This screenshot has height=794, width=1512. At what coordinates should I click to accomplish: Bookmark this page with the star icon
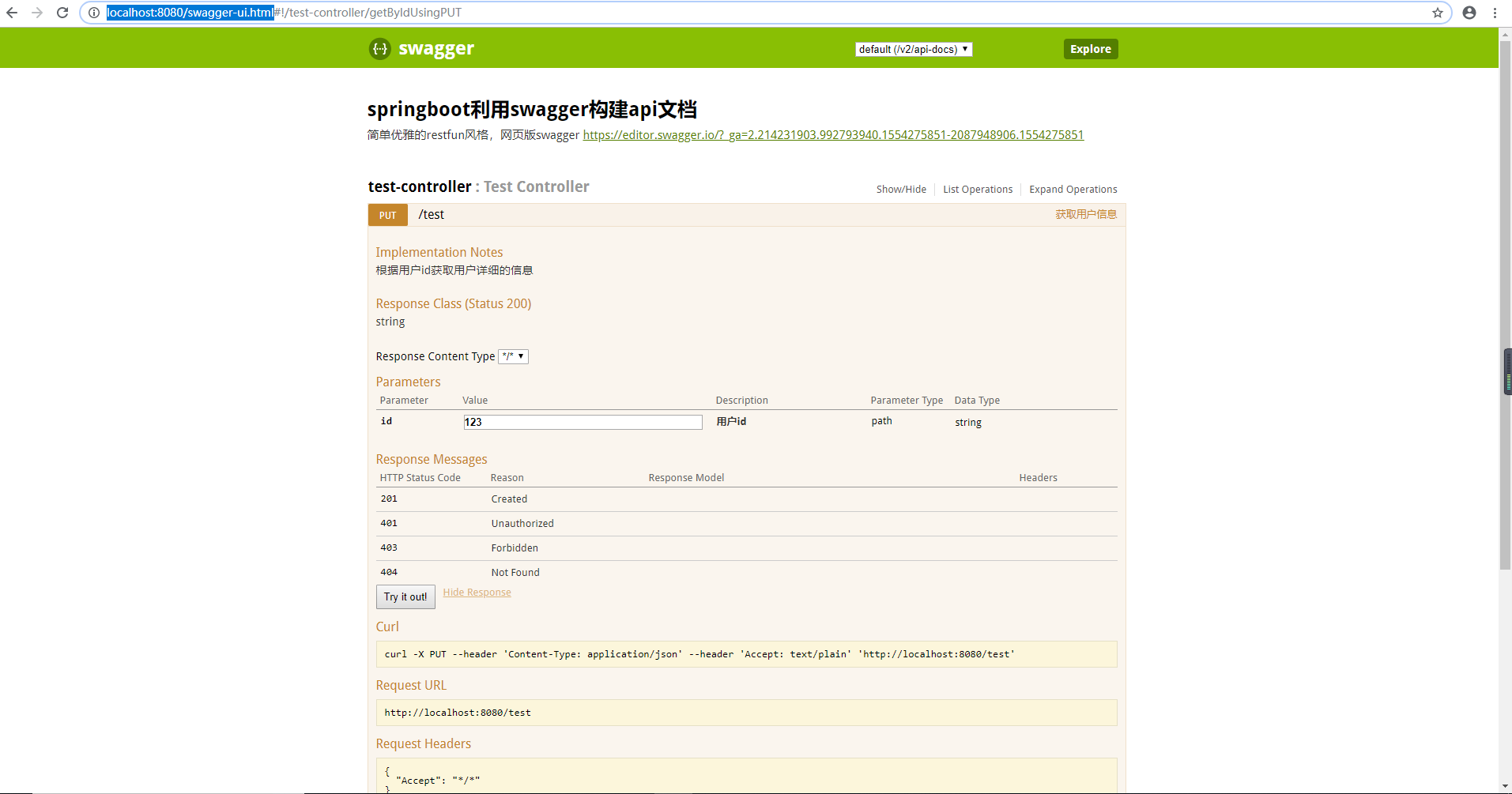[x=1438, y=13]
